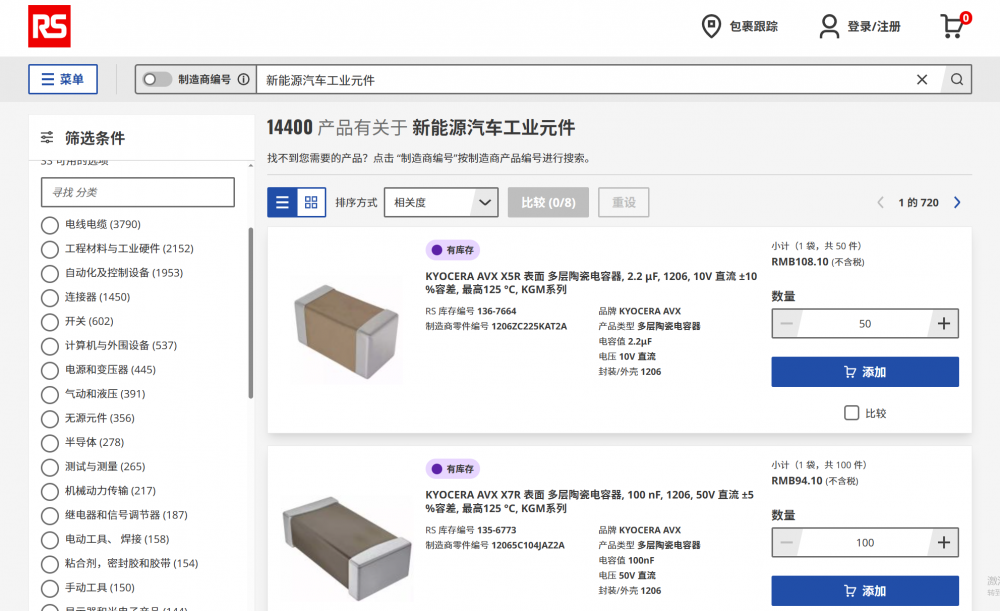This screenshot has height=611, width=1000.
Task: Select the 半导体 (278) category
Action: 50,443
